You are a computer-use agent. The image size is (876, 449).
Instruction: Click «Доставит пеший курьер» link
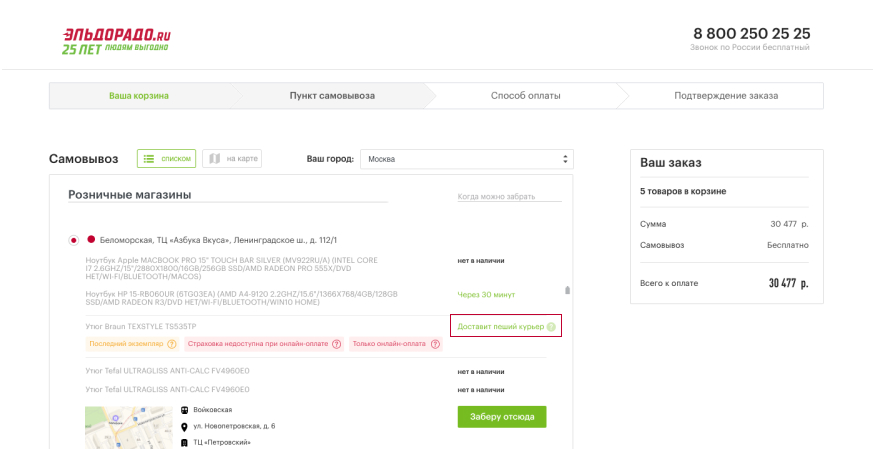(500, 327)
